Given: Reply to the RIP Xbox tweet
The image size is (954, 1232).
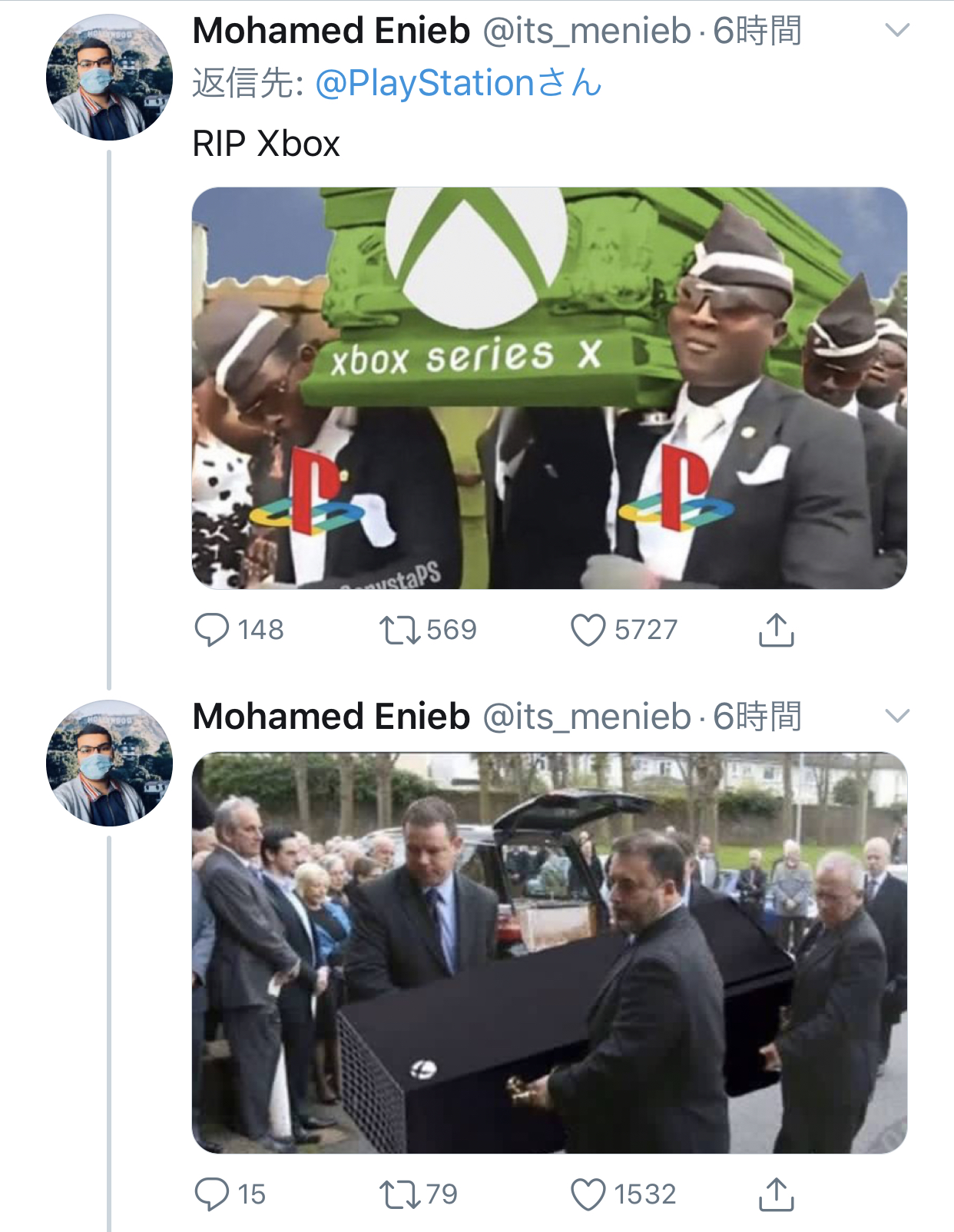Looking at the screenshot, I should tap(211, 630).
